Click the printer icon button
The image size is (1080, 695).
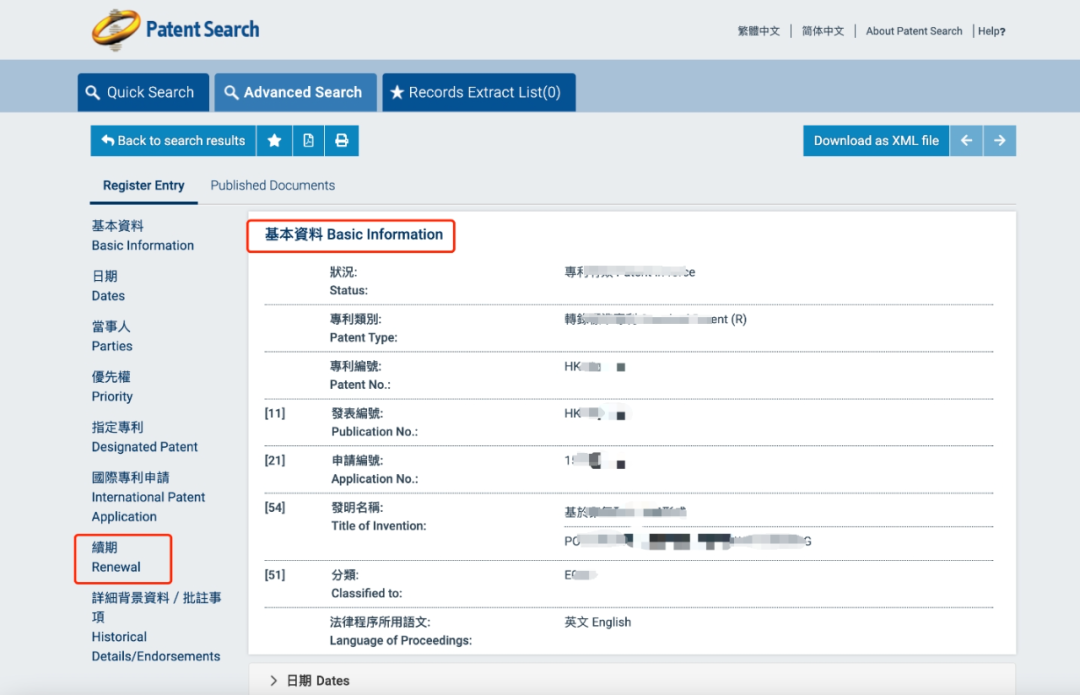coord(341,141)
